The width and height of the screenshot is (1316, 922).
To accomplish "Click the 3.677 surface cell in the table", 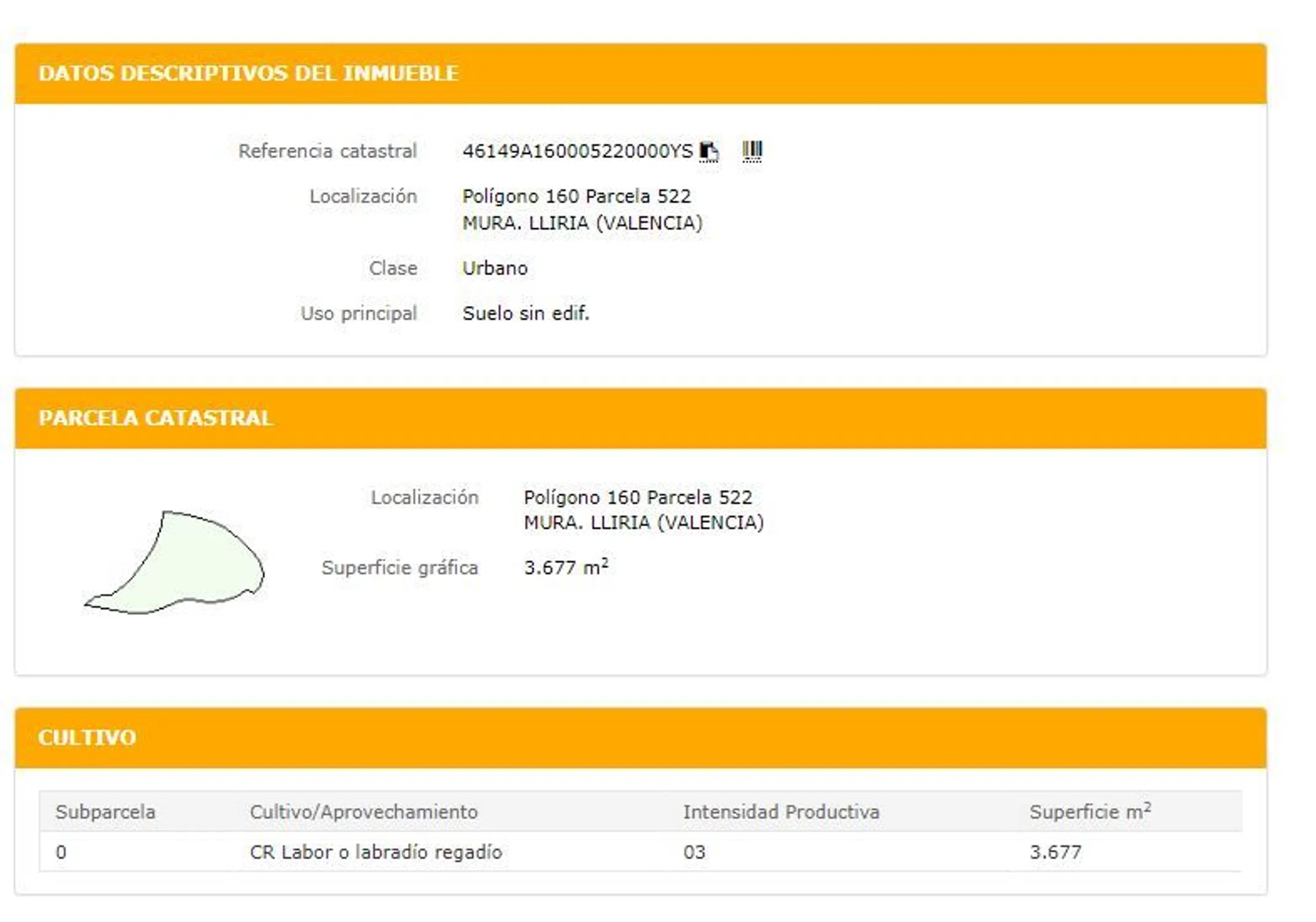I will click(x=1055, y=852).
